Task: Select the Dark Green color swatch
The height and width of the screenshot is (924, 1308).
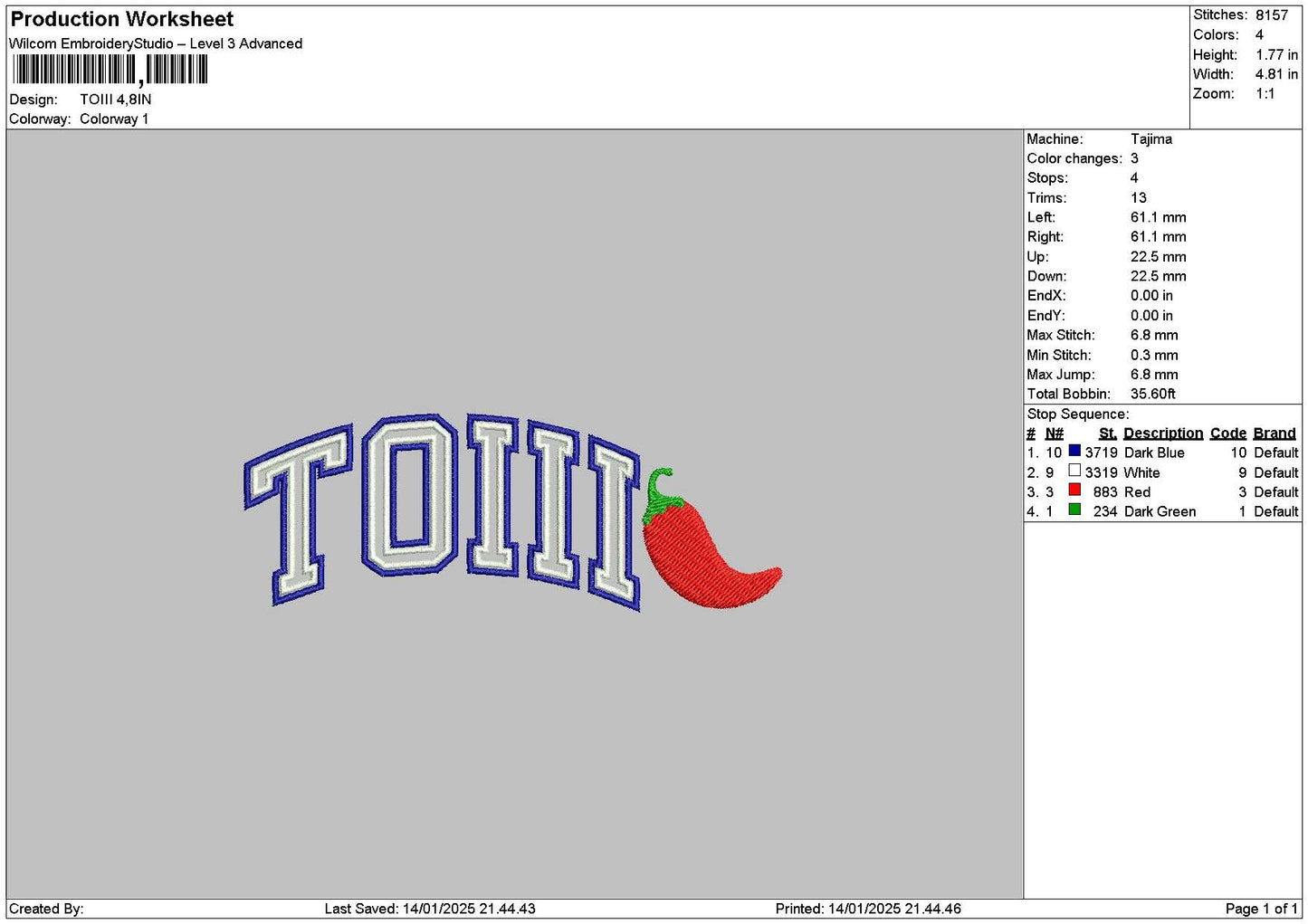Action: (1074, 510)
